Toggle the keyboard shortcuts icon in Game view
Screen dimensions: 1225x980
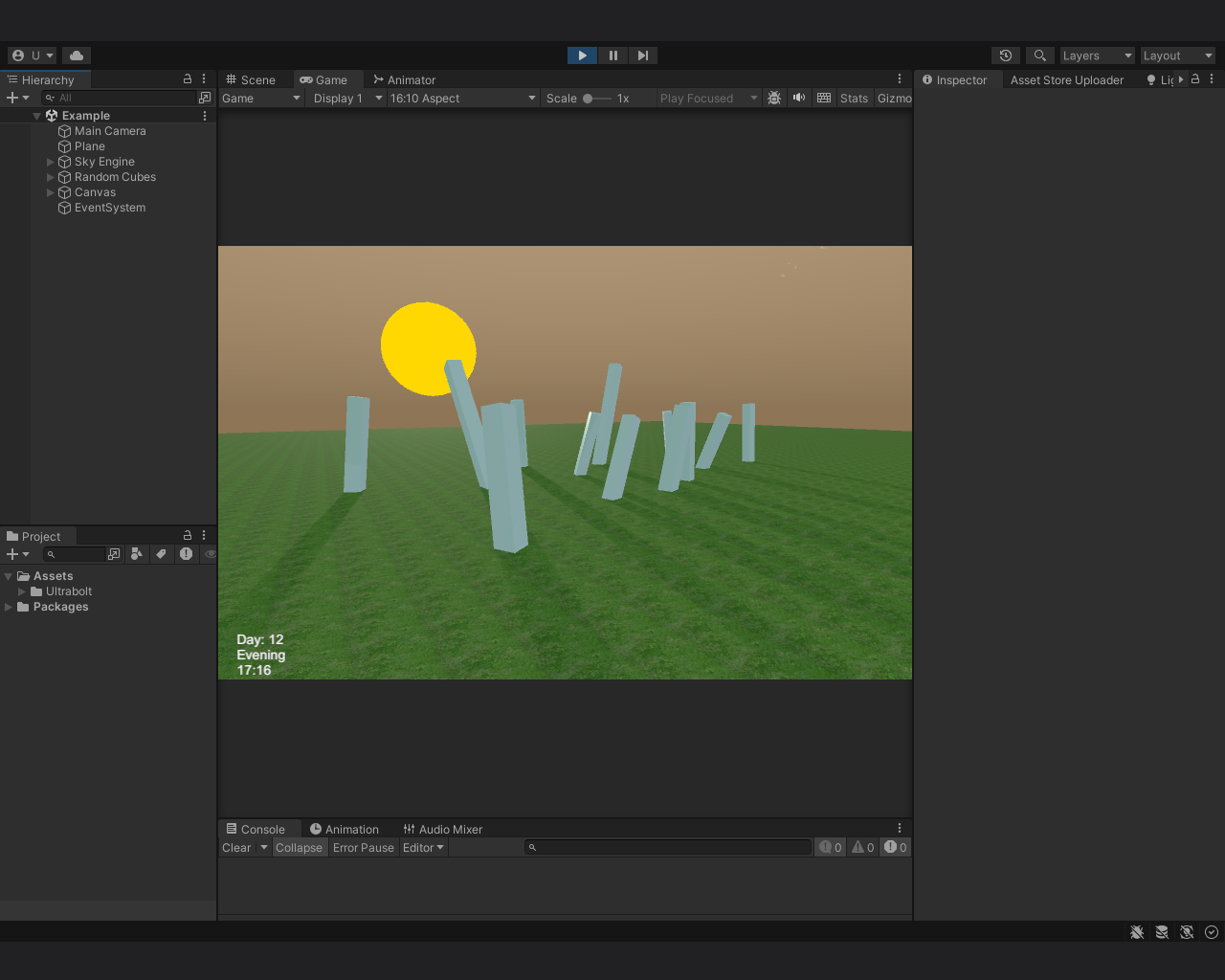tap(824, 99)
